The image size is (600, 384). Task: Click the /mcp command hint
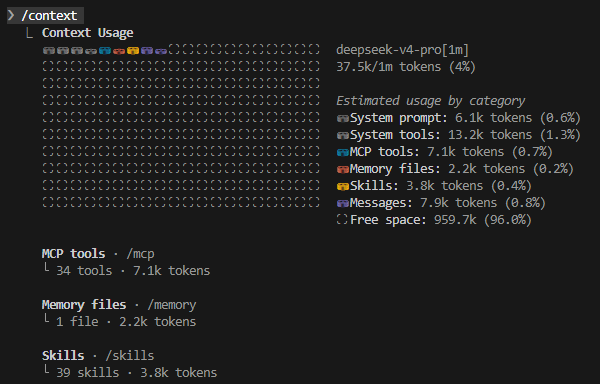coord(140,254)
